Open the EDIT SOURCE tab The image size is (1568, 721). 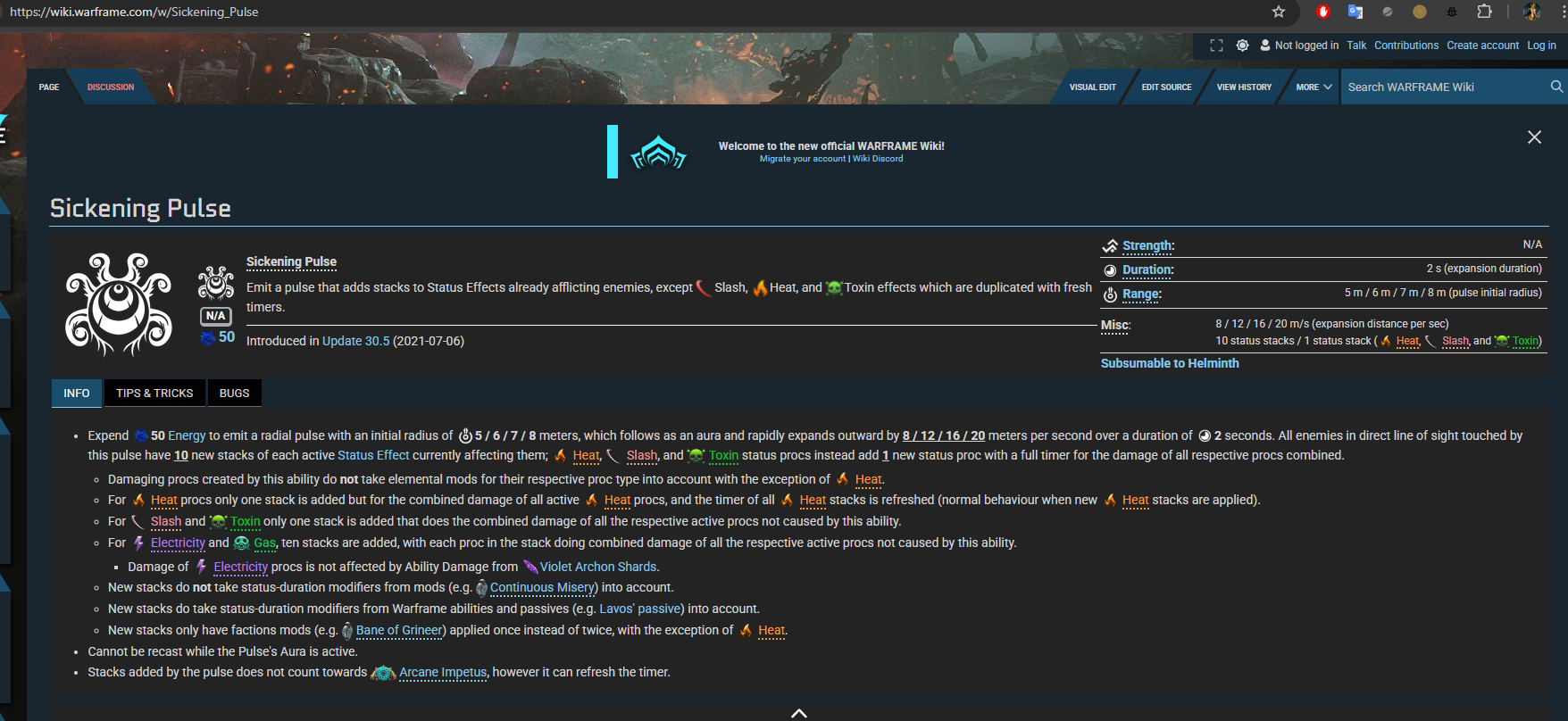coord(1166,87)
